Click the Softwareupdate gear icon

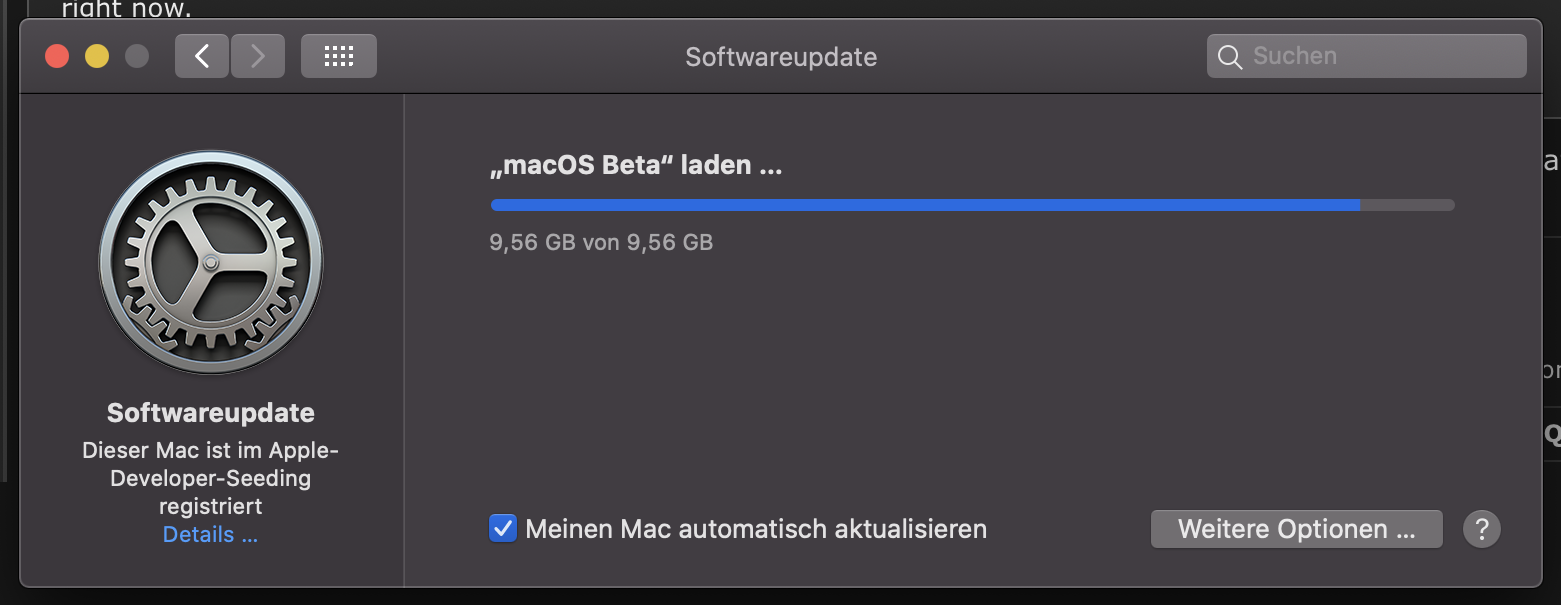210,263
